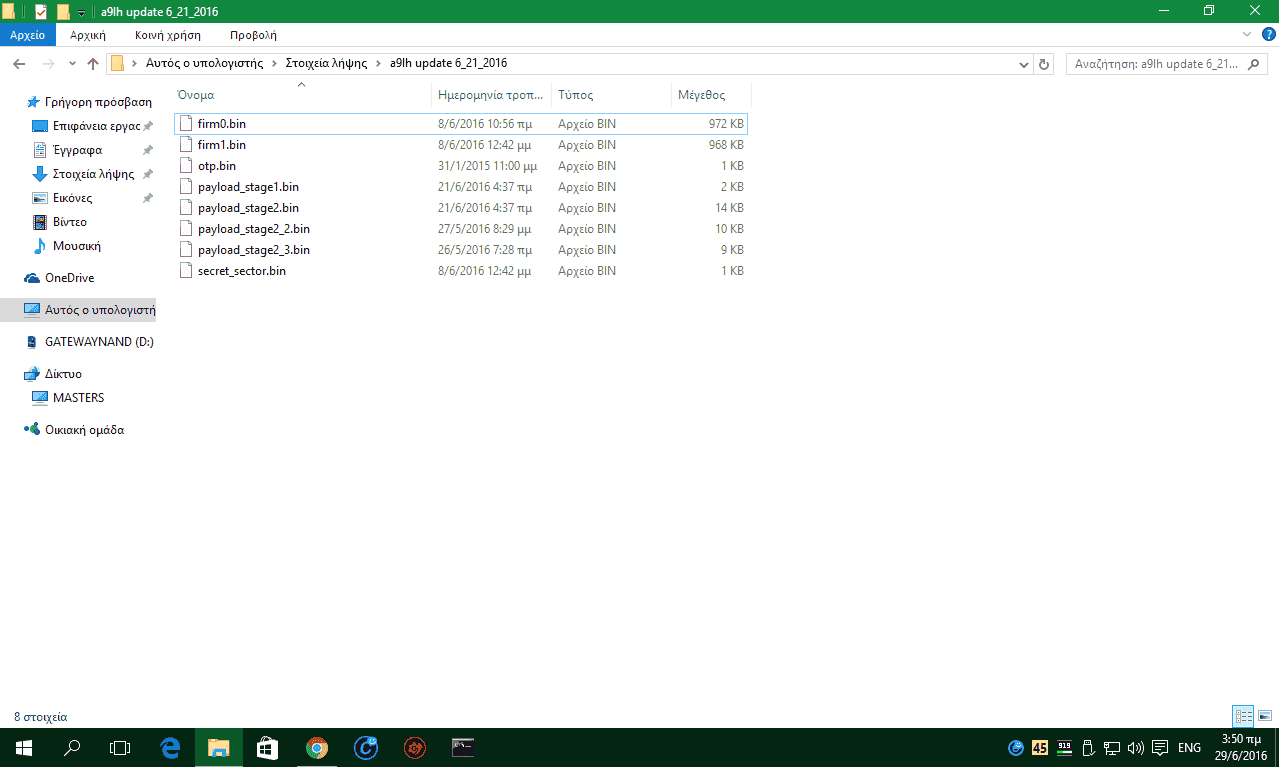Image resolution: width=1279 pixels, height=767 pixels.
Task: Click the search magnifier icon
Action: (x=1254, y=63)
